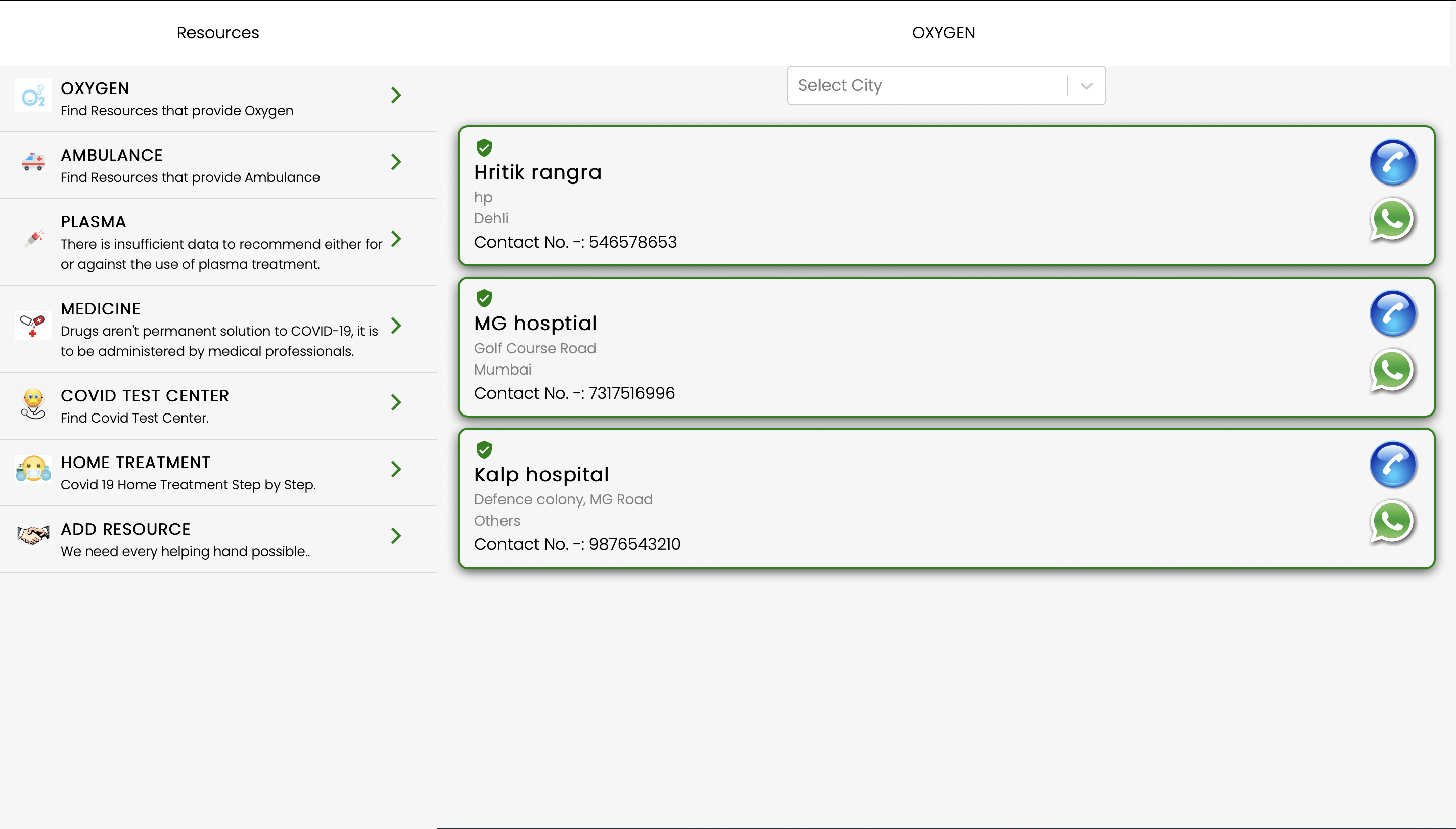Expand COVID TEST CENTER chevron
This screenshot has width=1456, height=829.
396,402
